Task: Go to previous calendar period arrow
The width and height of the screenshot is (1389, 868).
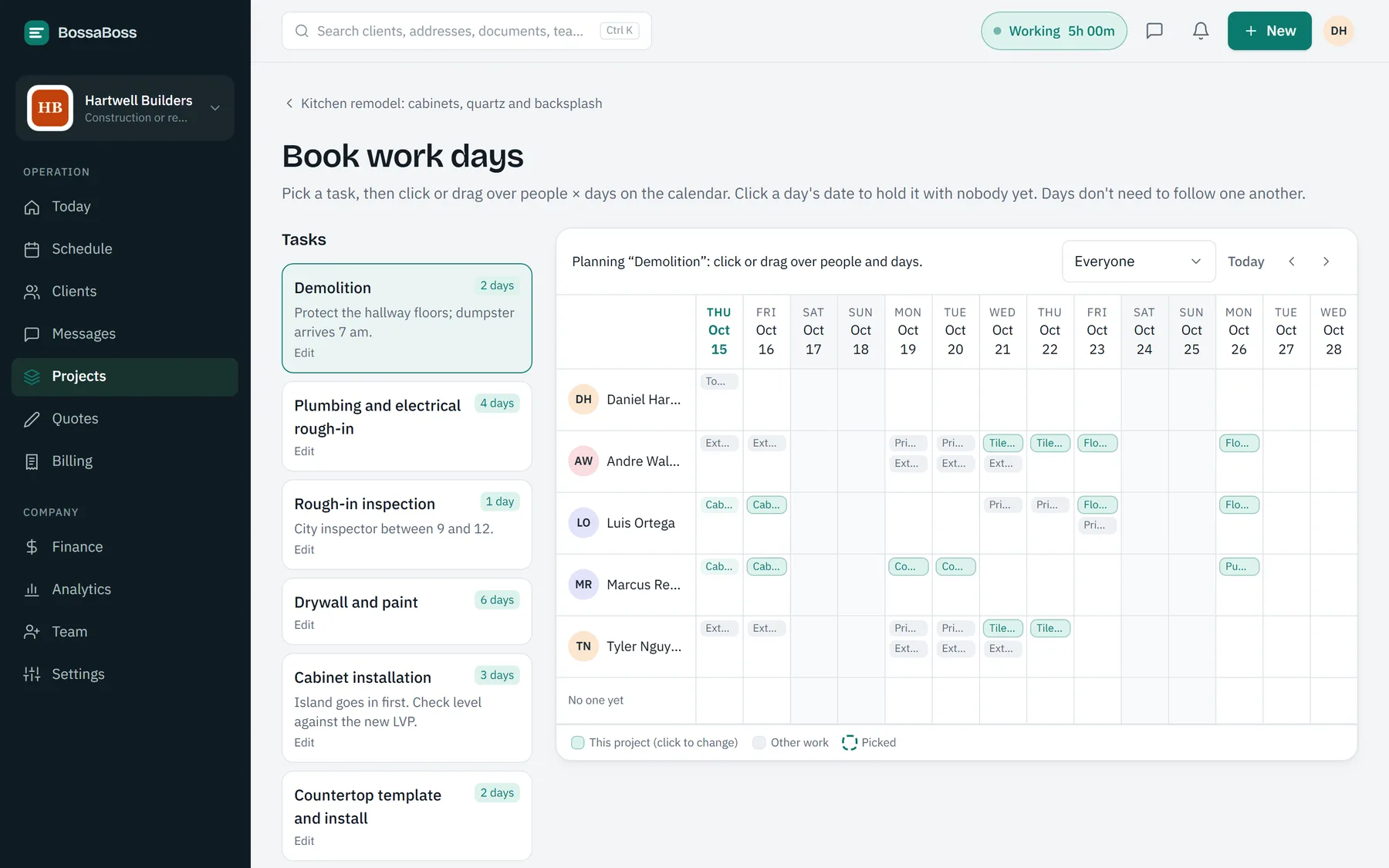Action: tap(1292, 262)
